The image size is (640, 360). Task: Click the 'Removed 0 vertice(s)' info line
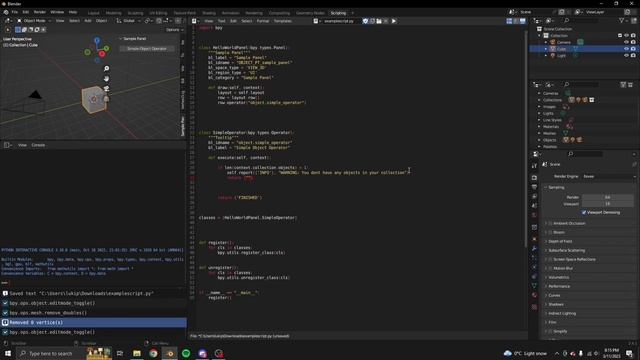93,322
